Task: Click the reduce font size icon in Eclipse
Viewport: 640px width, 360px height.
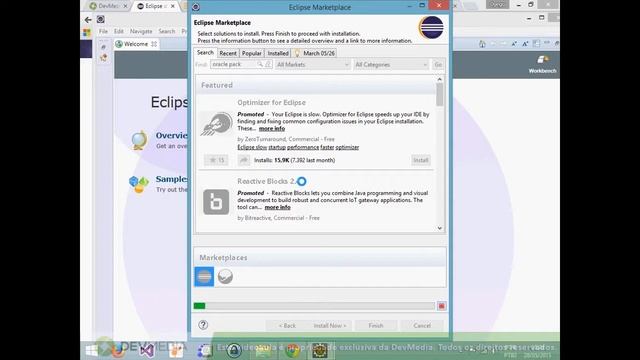Action: (x=514, y=44)
